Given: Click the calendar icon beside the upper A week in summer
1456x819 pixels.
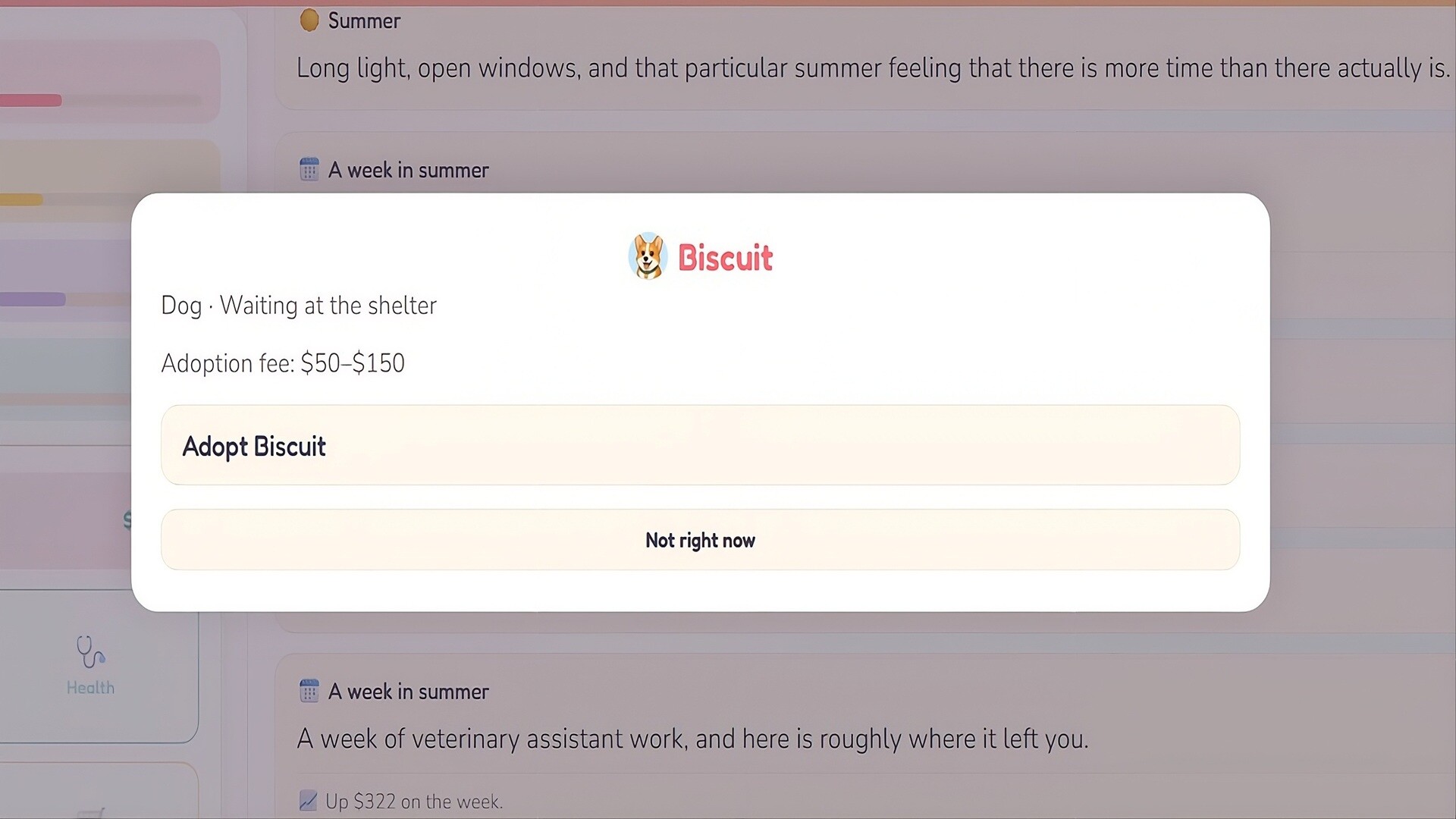Looking at the screenshot, I should point(309,169).
